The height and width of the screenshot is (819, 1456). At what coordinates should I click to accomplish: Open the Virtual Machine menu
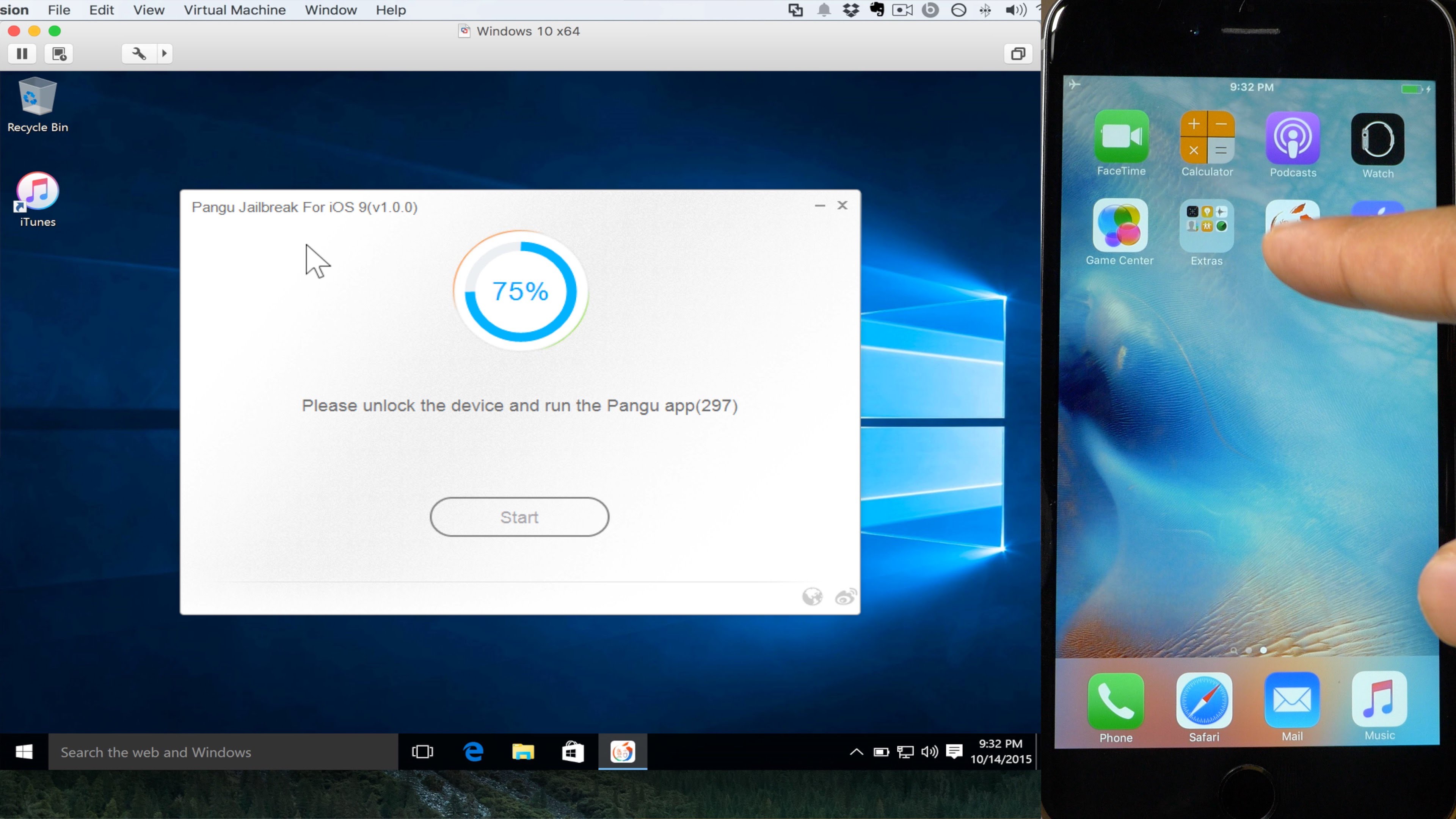tap(235, 10)
